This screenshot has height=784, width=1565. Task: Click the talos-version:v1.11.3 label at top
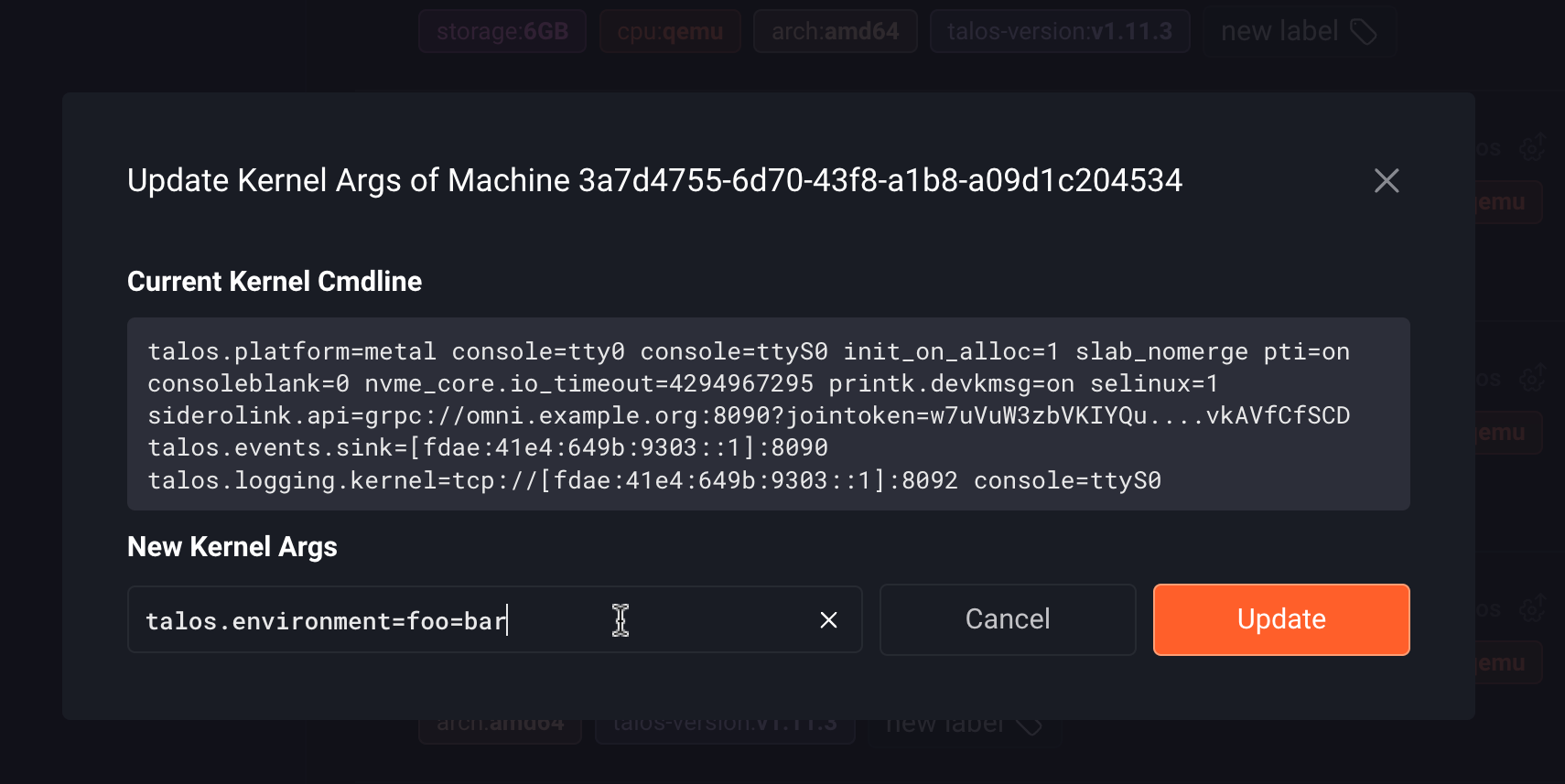point(1060,31)
